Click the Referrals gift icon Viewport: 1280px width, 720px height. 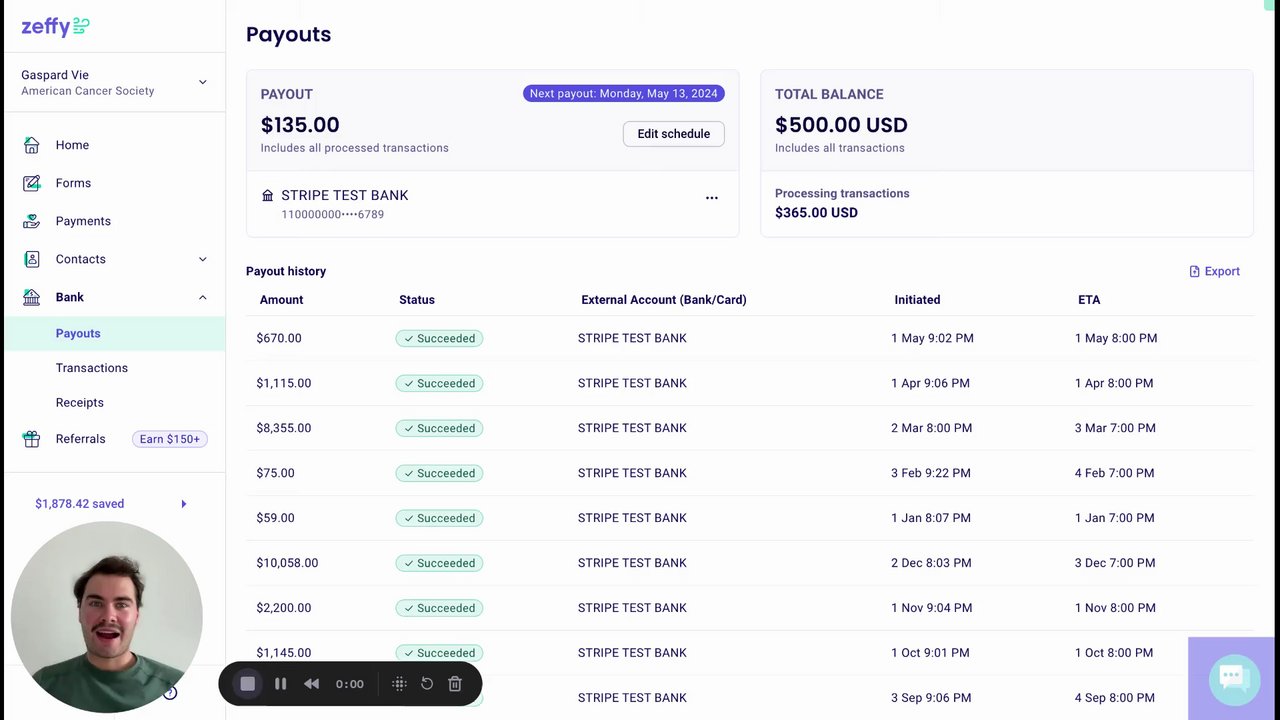pos(32,439)
